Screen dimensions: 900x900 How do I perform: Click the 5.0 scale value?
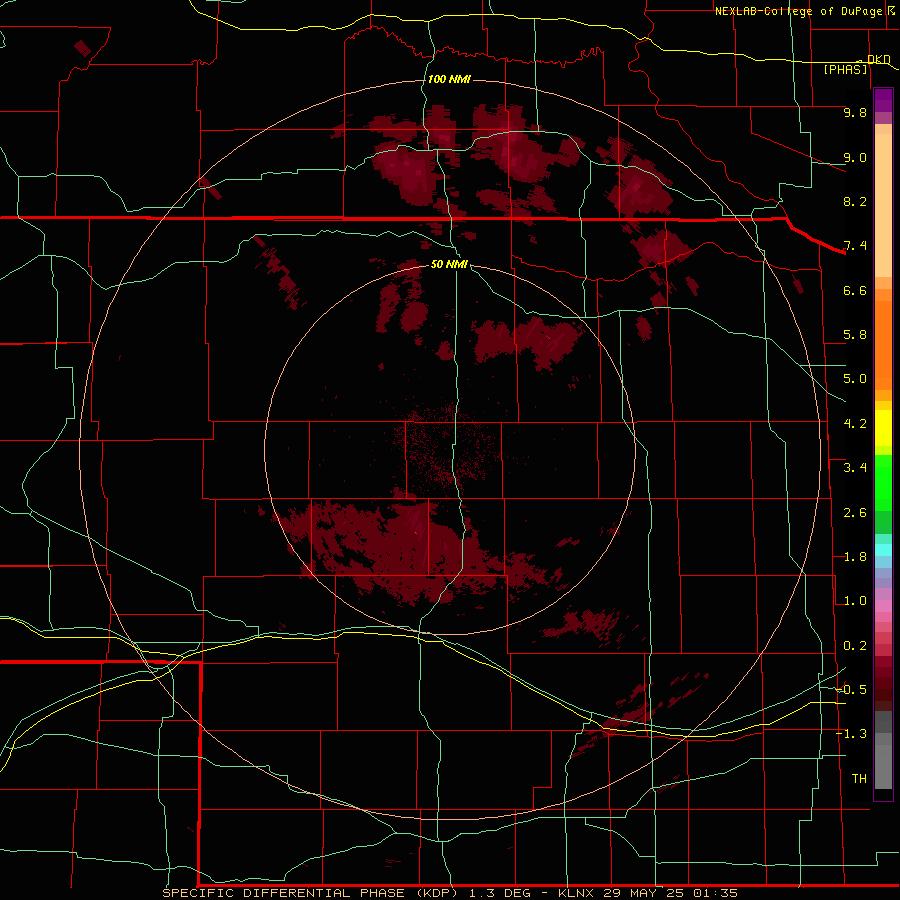point(855,379)
